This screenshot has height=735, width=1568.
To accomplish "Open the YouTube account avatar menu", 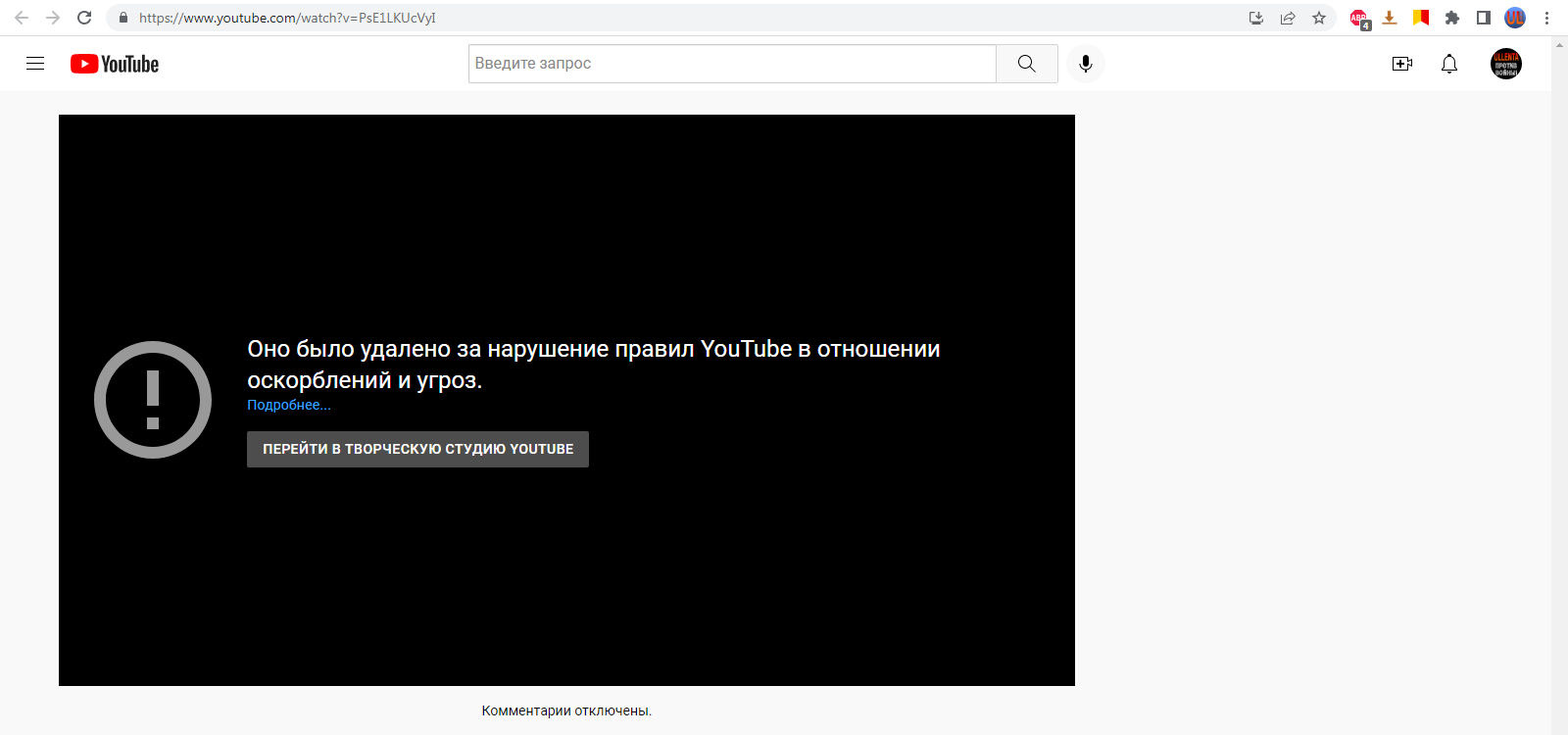I will point(1506,64).
